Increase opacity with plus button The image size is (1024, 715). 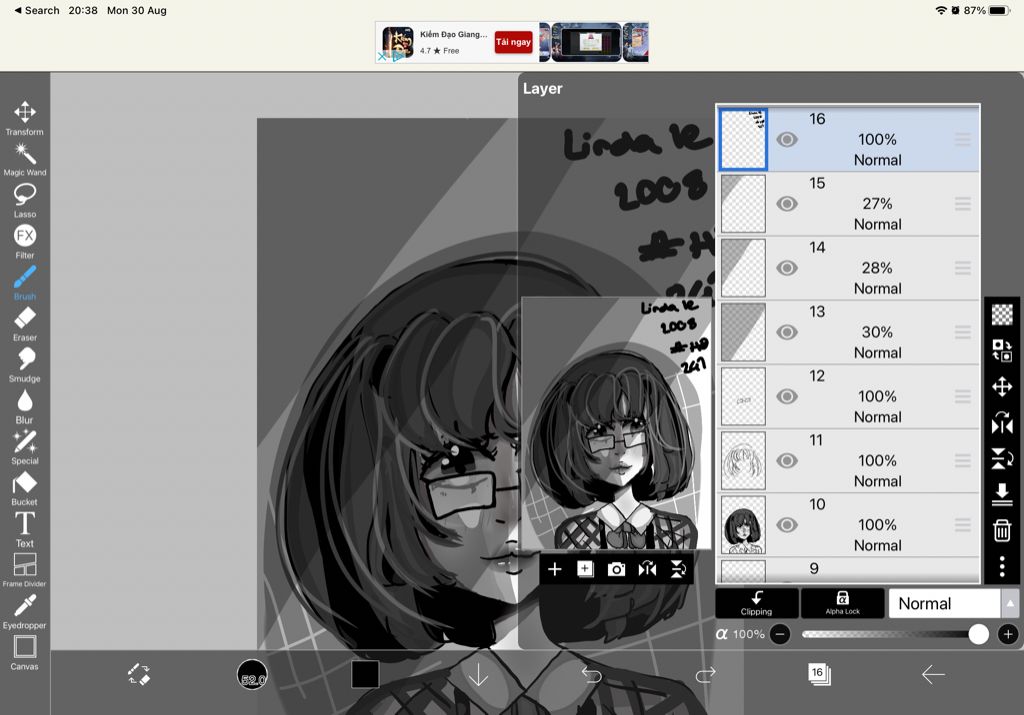(x=1008, y=634)
